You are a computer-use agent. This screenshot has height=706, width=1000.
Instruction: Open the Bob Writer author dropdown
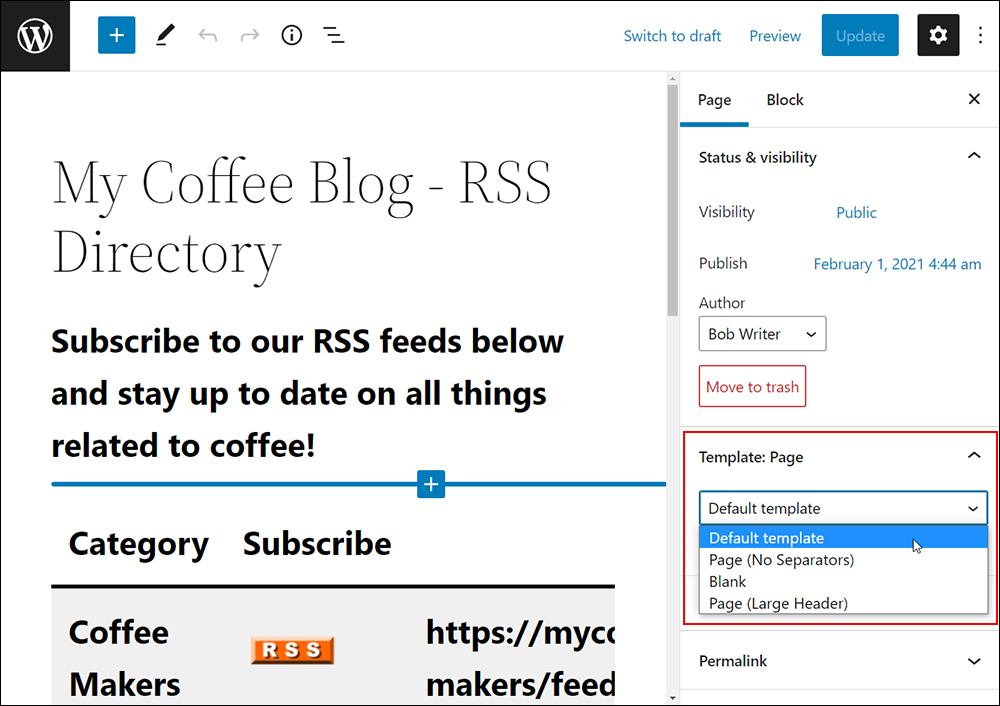[763, 334]
